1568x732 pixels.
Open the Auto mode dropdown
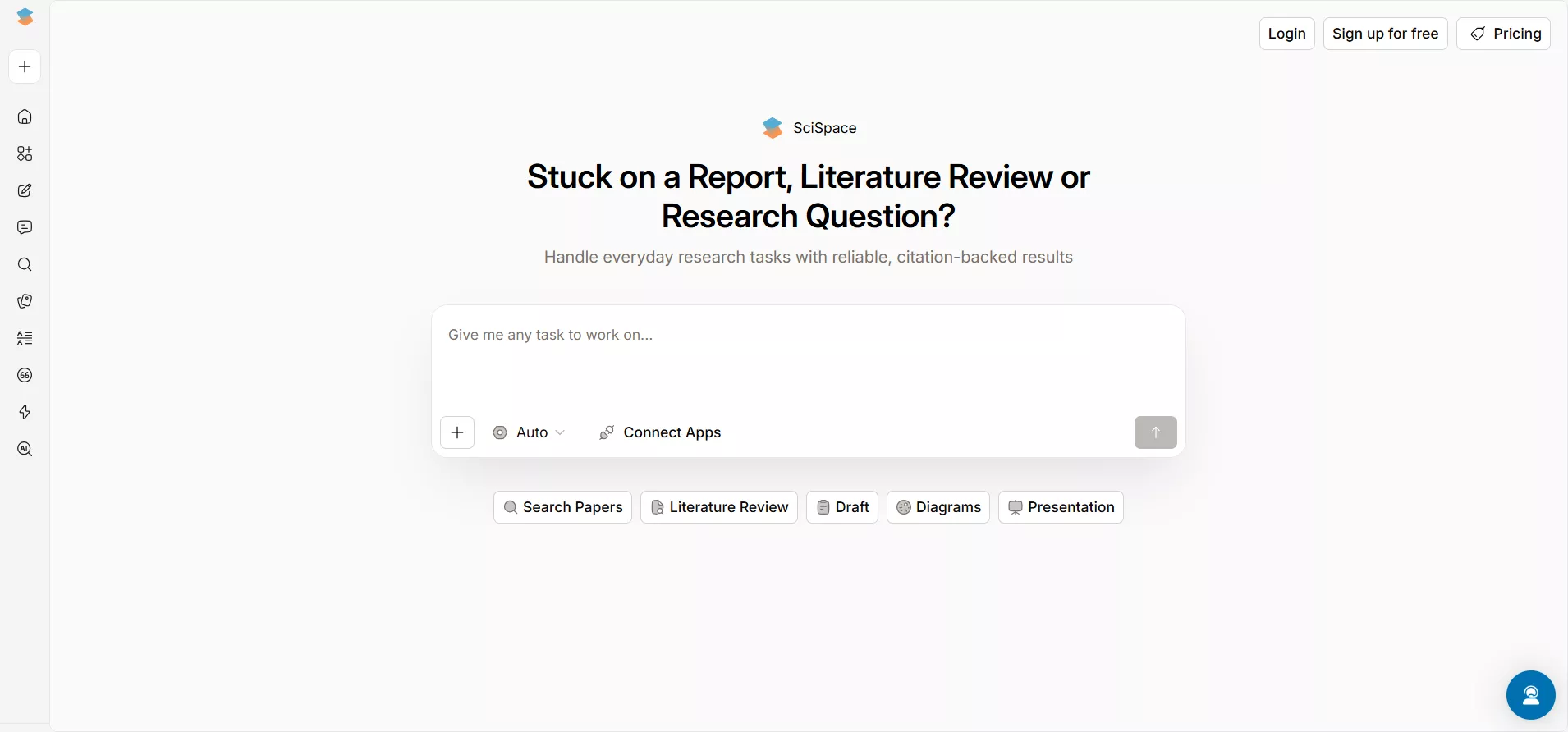click(529, 432)
